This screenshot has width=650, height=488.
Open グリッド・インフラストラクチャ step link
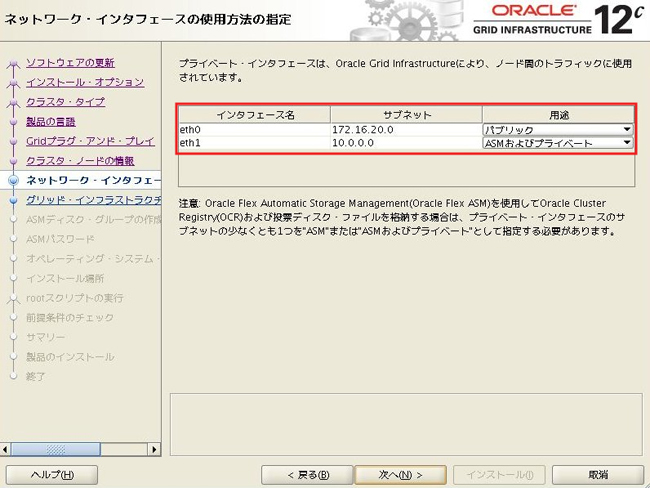pos(93,200)
